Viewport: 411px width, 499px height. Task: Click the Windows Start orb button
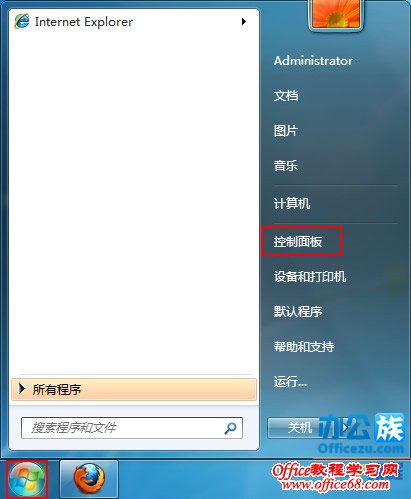click(x=27, y=480)
